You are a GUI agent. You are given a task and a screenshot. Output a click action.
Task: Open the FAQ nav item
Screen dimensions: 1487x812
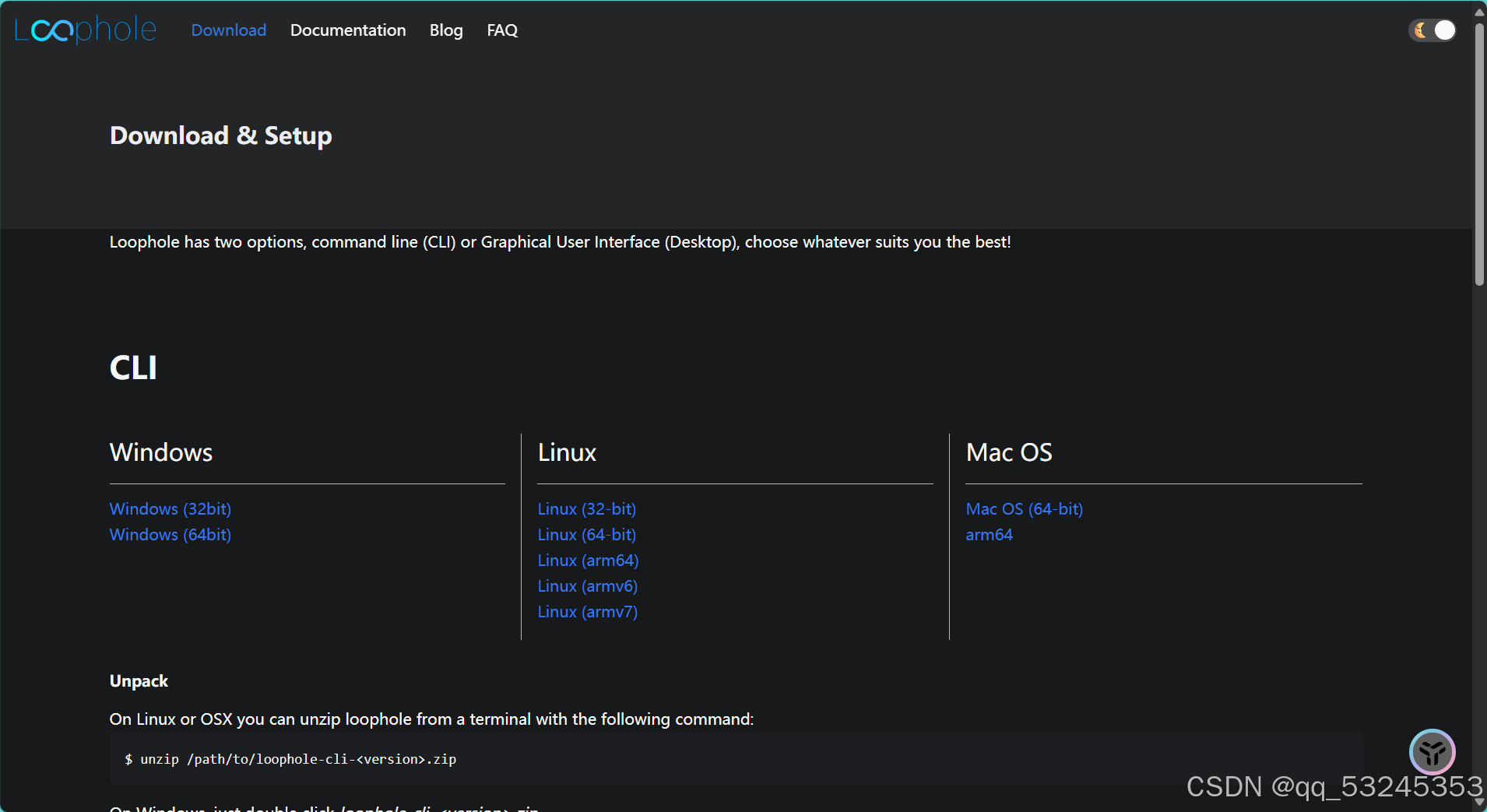pos(502,30)
